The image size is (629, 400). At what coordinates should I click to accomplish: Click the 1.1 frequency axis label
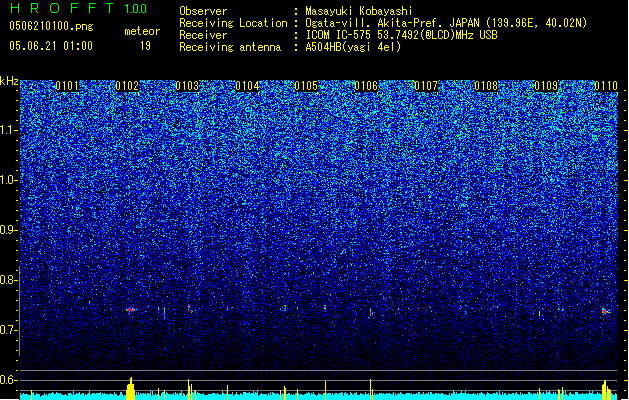[9, 130]
